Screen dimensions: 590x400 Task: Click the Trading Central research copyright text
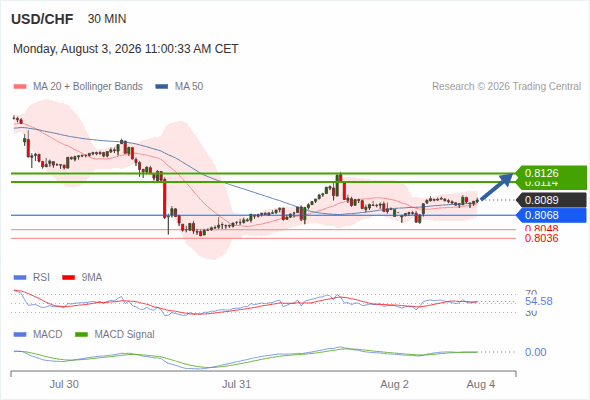point(506,87)
